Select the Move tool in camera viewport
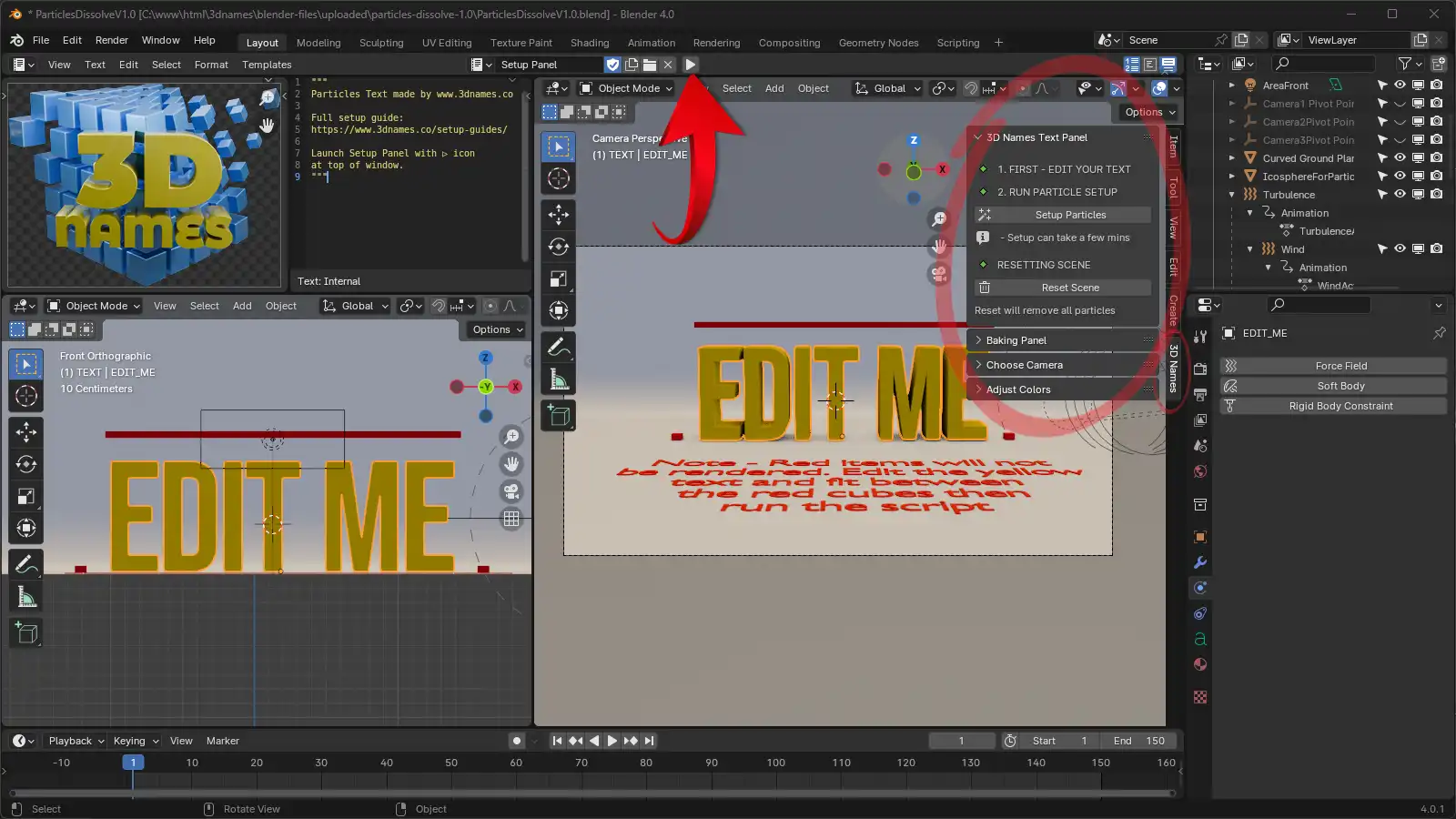This screenshot has width=1456, height=819. [559, 214]
